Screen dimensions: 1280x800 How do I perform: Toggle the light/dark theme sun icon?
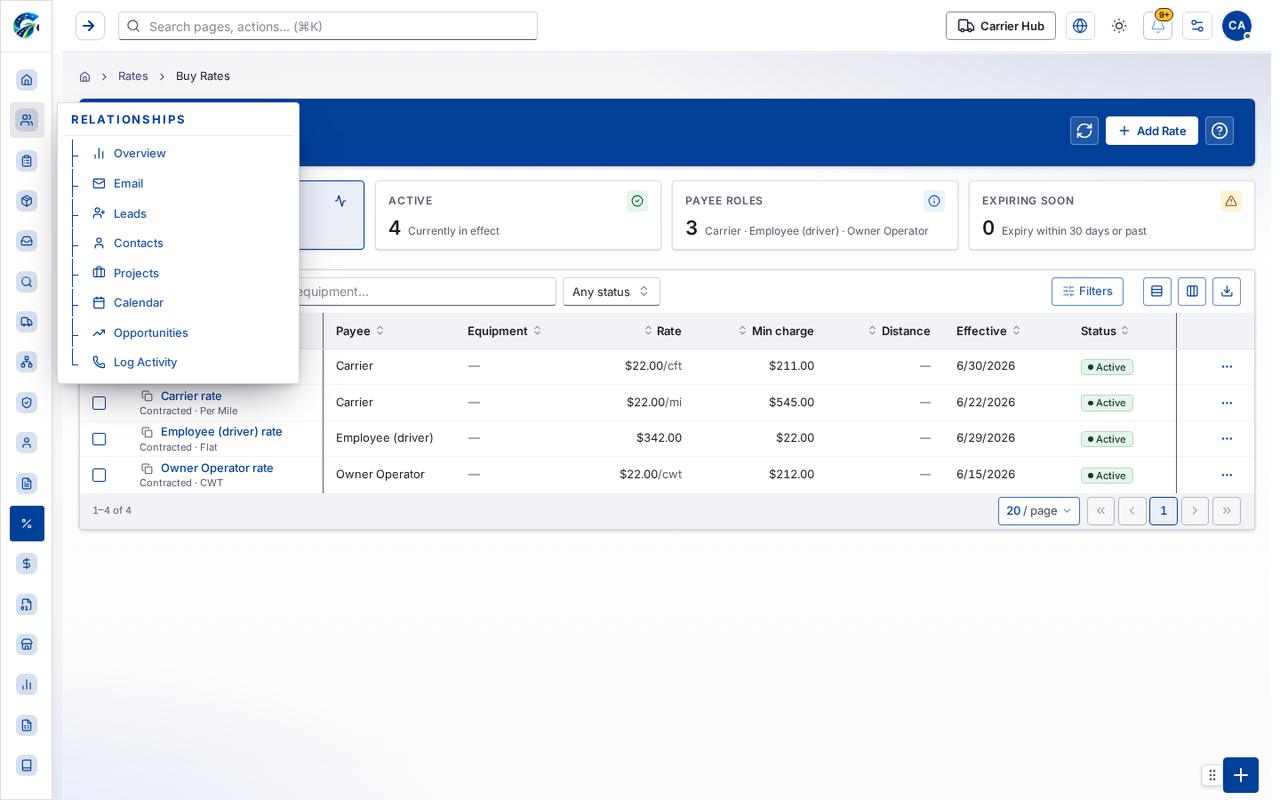click(1119, 26)
